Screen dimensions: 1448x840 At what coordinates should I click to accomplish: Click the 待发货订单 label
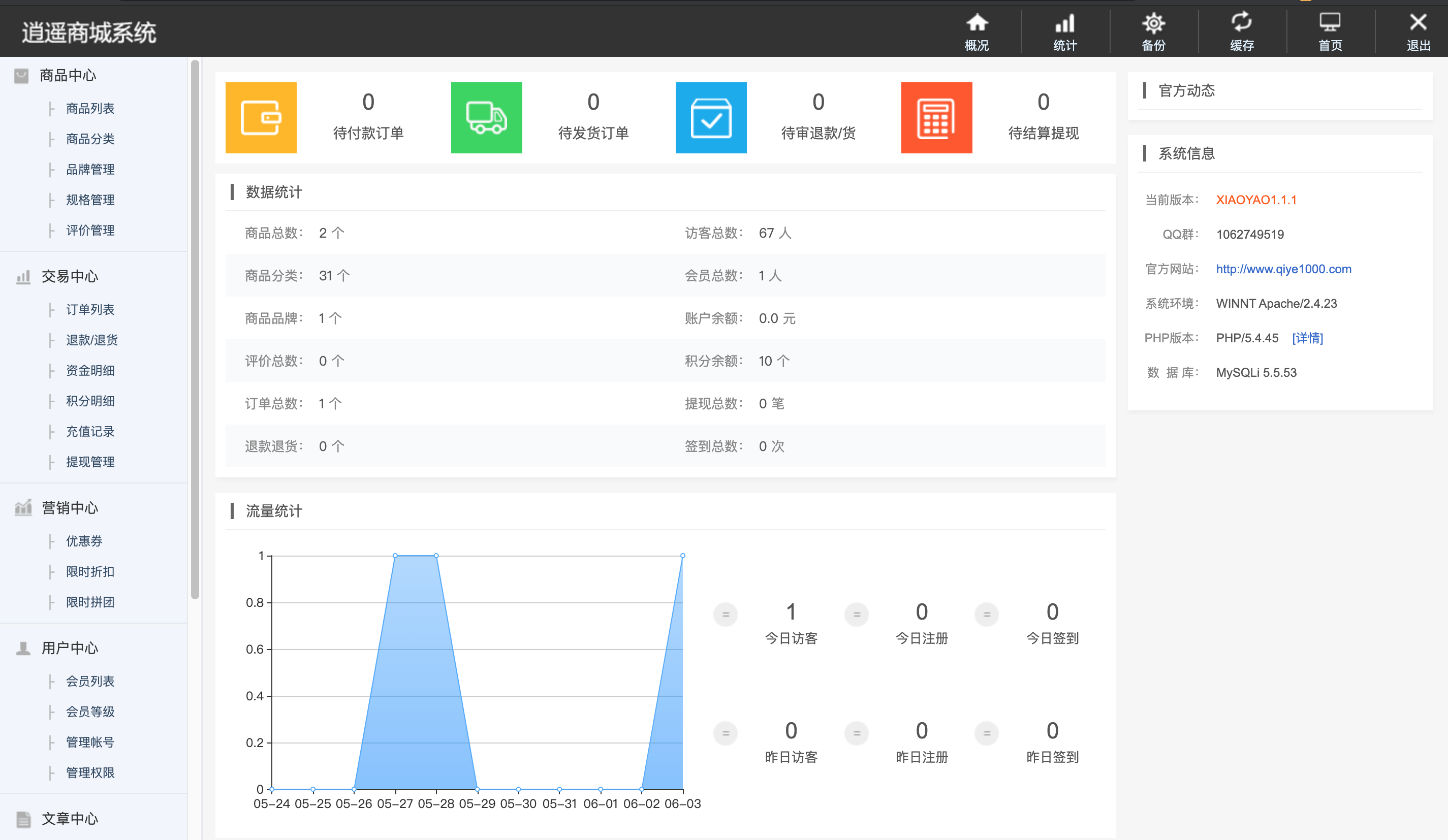(x=593, y=133)
